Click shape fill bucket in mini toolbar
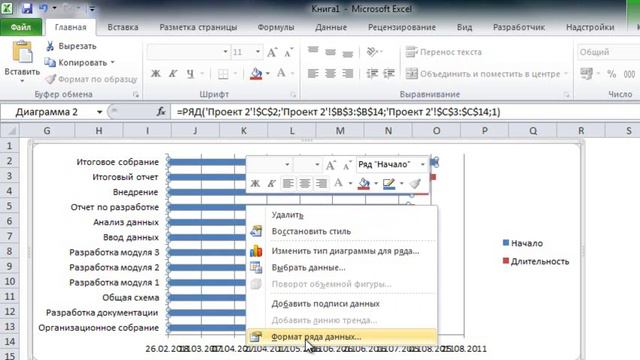Image resolution: width=640 pixels, height=360 pixels. [x=363, y=184]
